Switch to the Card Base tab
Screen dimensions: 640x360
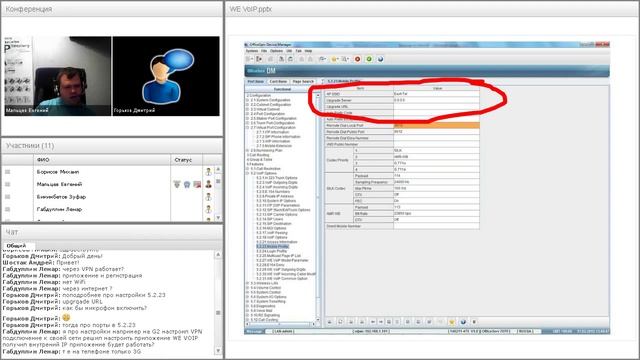[x=278, y=82]
